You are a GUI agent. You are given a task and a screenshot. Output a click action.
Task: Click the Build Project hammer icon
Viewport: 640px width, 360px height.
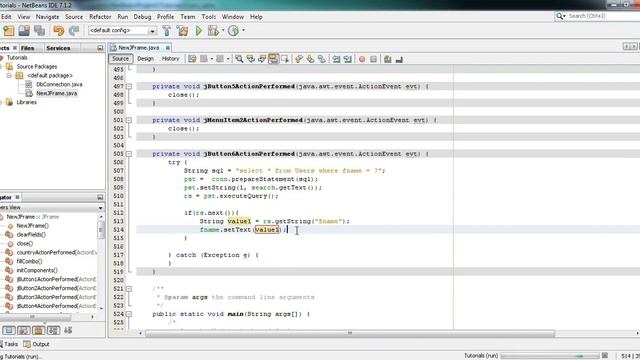(167, 31)
